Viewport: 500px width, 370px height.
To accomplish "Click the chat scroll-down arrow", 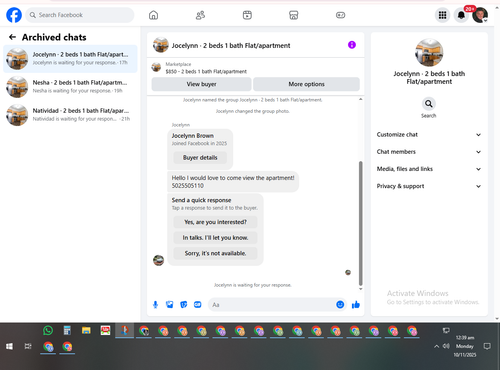I will (x=360, y=289).
